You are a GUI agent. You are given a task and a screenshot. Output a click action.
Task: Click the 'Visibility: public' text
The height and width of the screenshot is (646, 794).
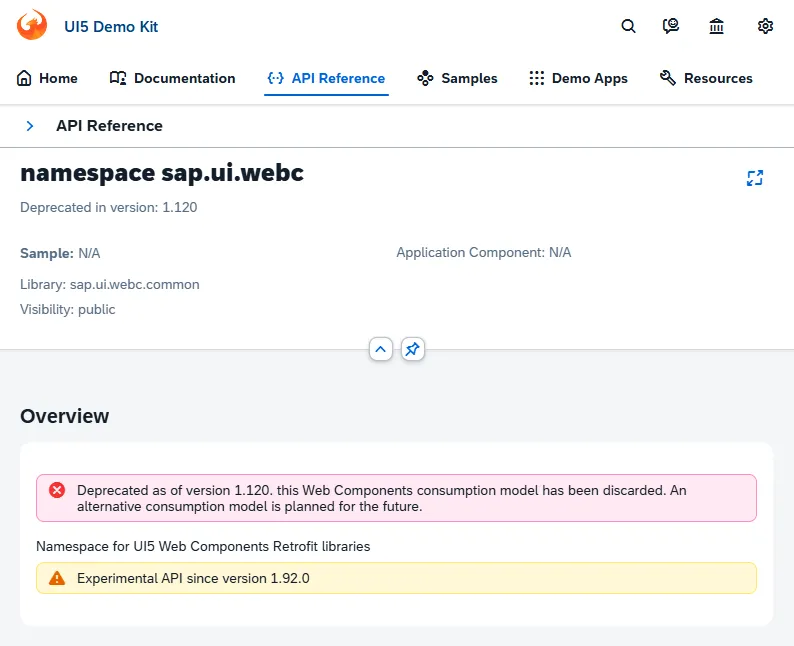68,309
